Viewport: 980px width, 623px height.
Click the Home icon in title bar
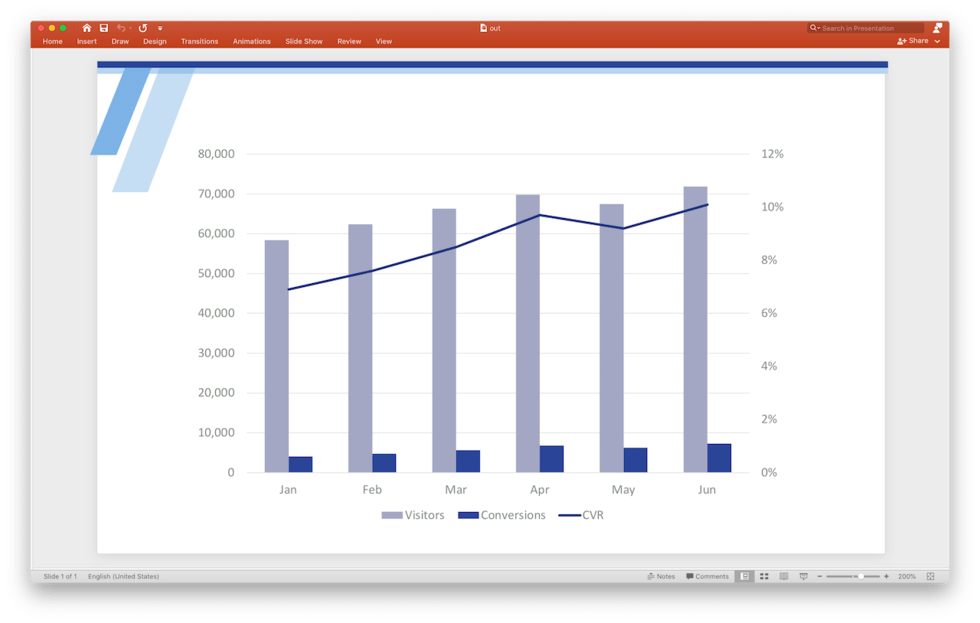pos(87,28)
